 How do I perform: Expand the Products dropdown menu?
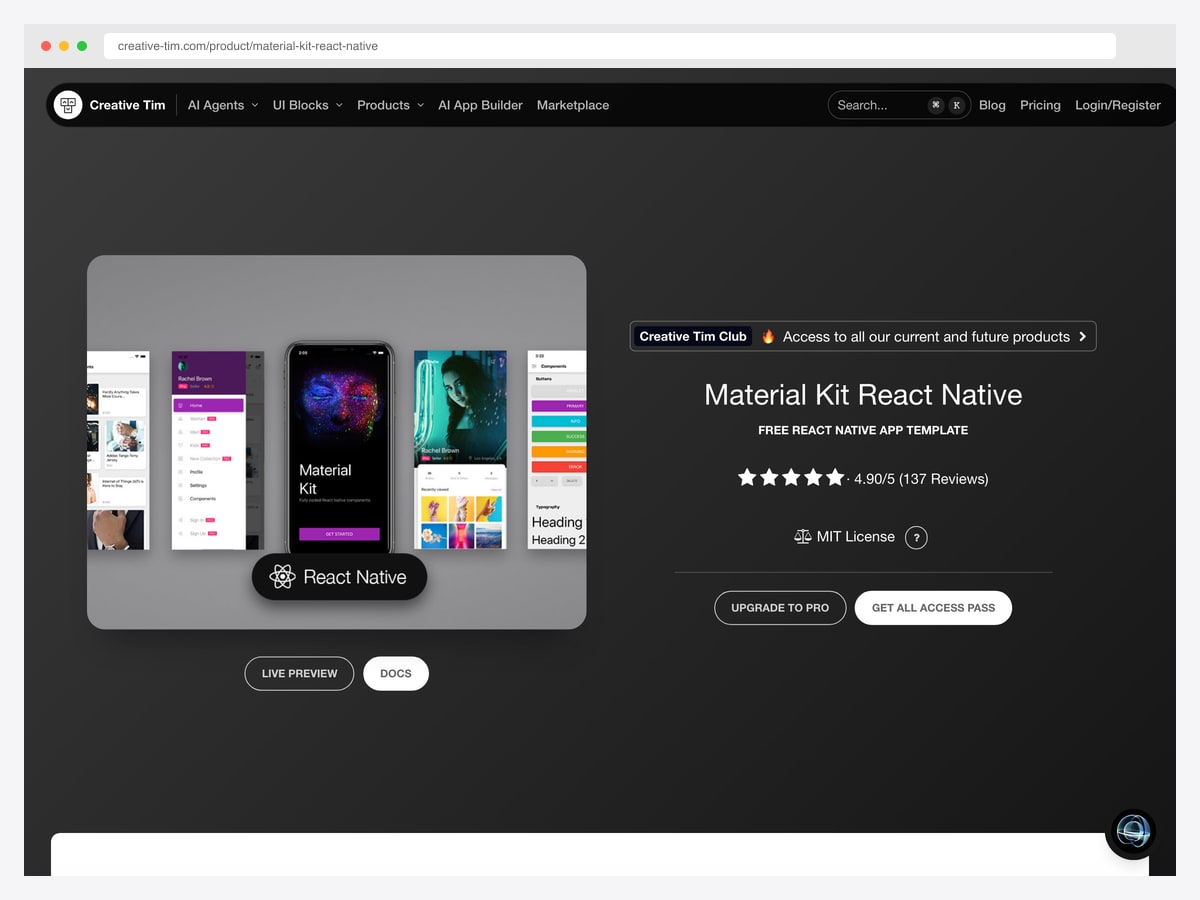[x=390, y=105]
